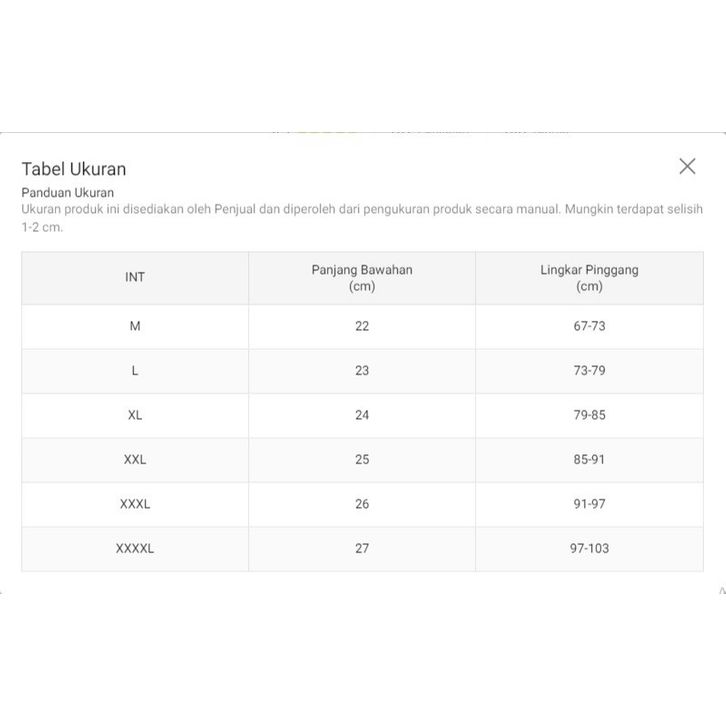Image resolution: width=726 pixels, height=726 pixels.
Task: Click the Tabel Ukuran title
Action: pyautogui.click(x=74, y=169)
